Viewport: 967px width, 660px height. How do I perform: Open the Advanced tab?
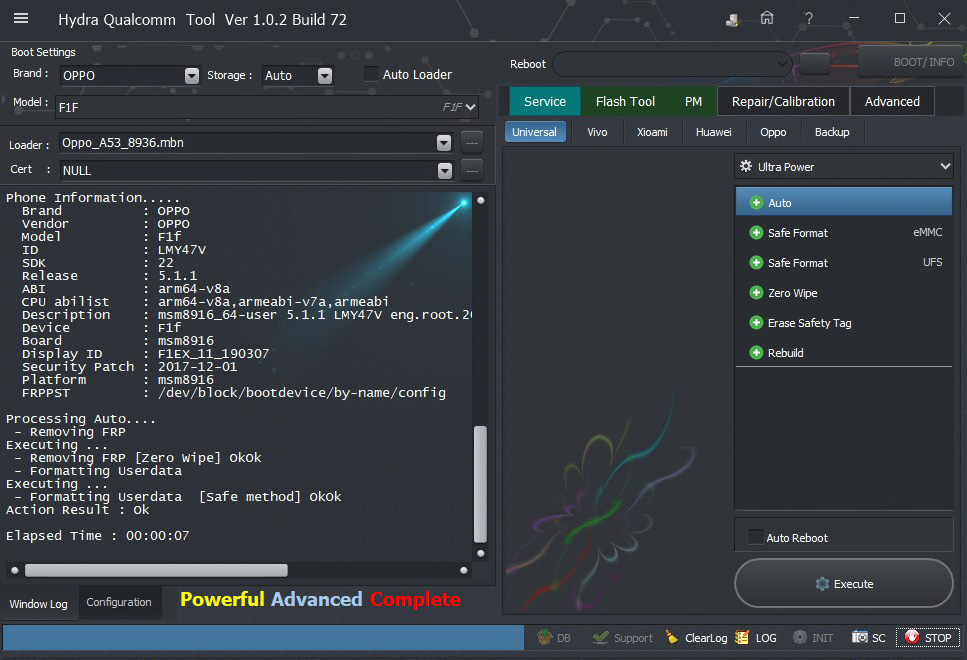point(892,101)
